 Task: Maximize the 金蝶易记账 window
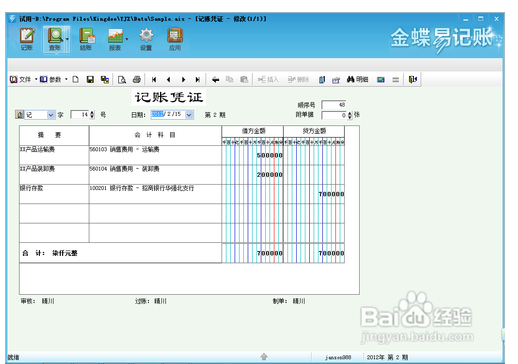[x=481, y=19]
